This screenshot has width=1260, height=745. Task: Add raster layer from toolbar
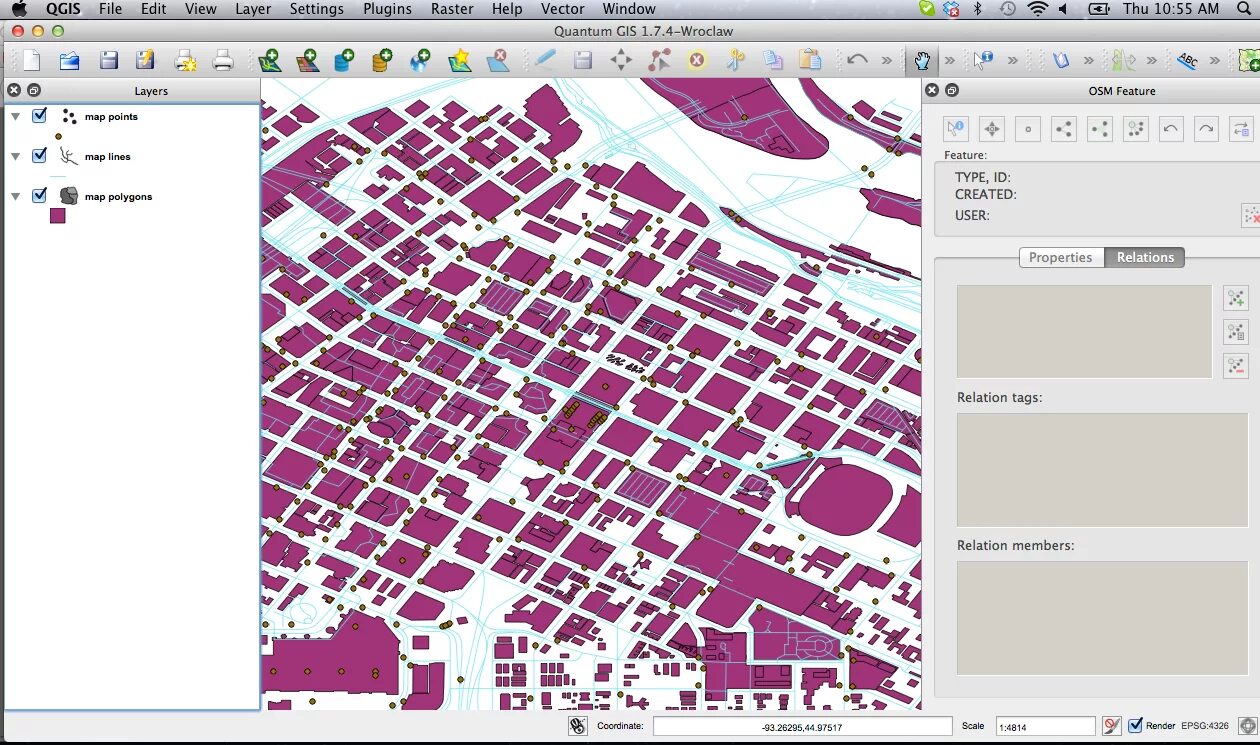click(x=306, y=61)
